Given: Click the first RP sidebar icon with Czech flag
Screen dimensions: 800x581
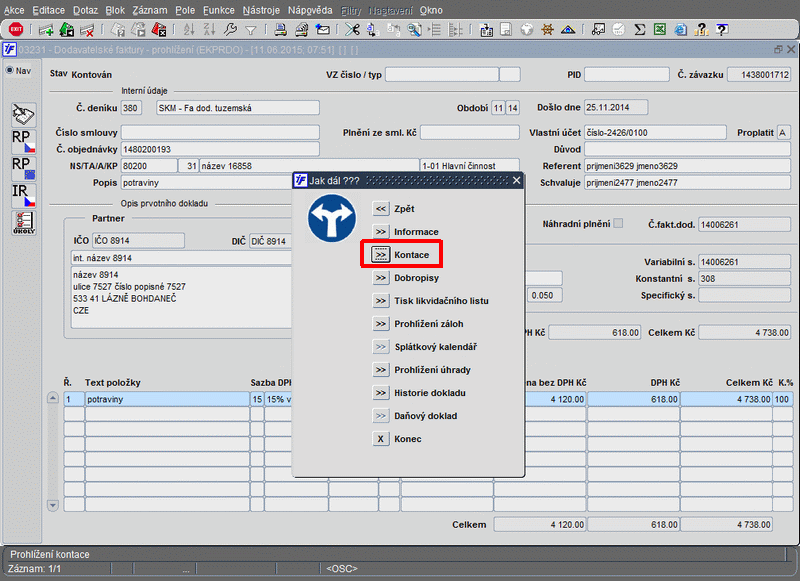Looking at the screenshot, I should [x=23, y=141].
